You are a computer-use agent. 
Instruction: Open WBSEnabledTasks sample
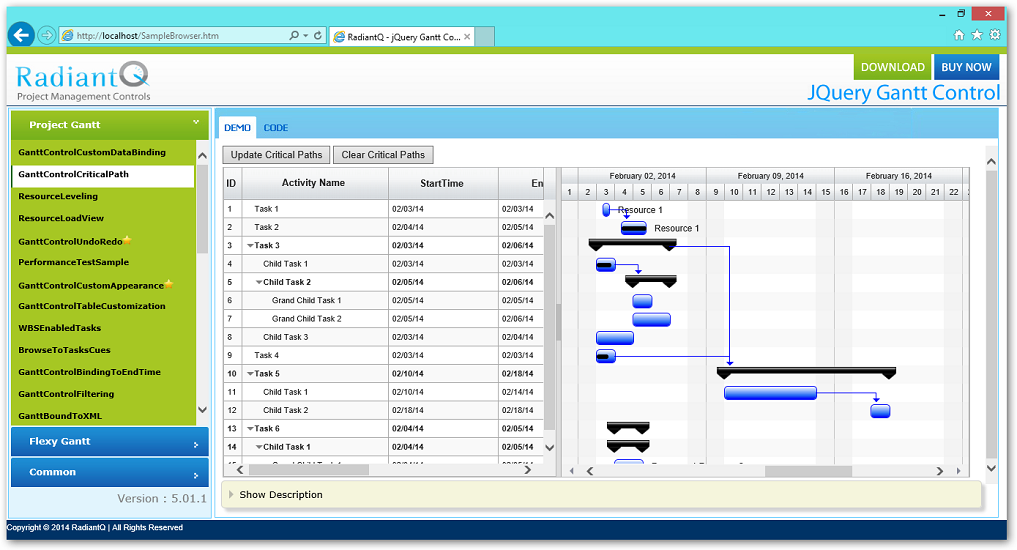(x=59, y=328)
